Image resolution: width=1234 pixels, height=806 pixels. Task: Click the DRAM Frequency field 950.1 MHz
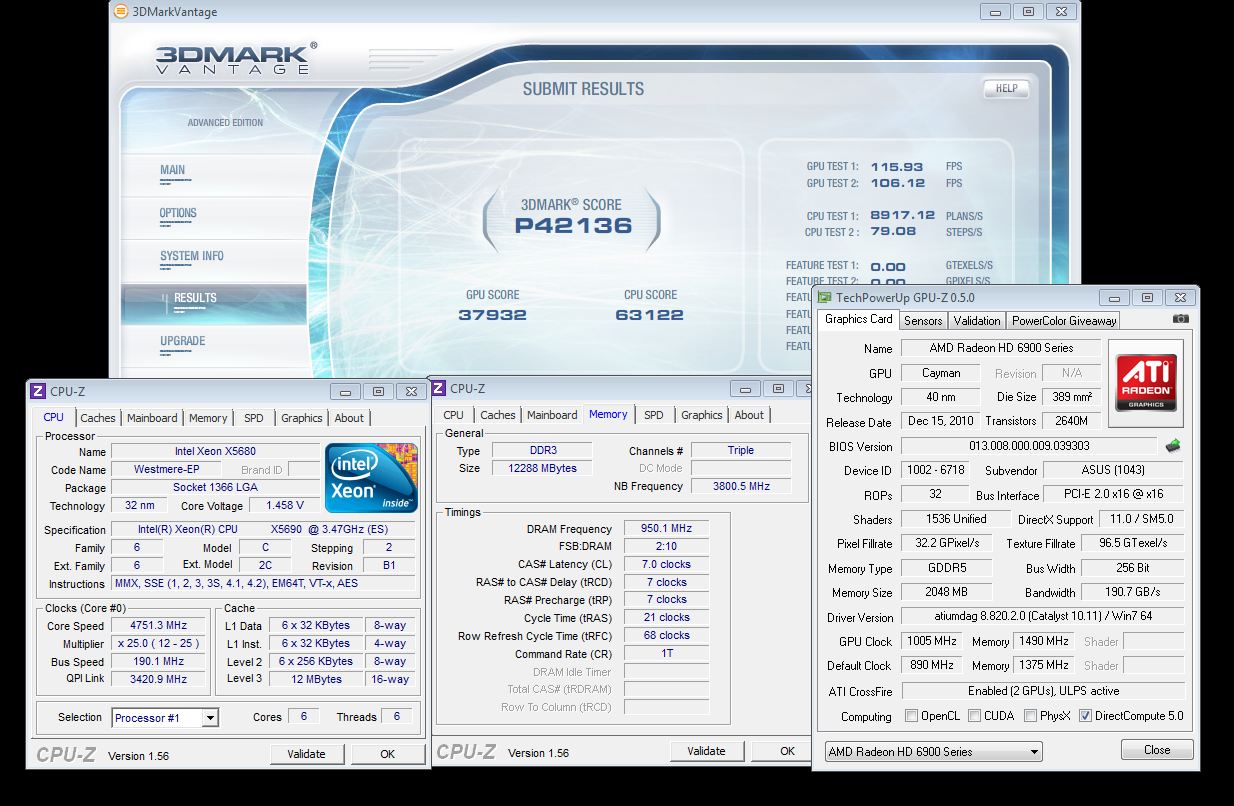click(666, 529)
